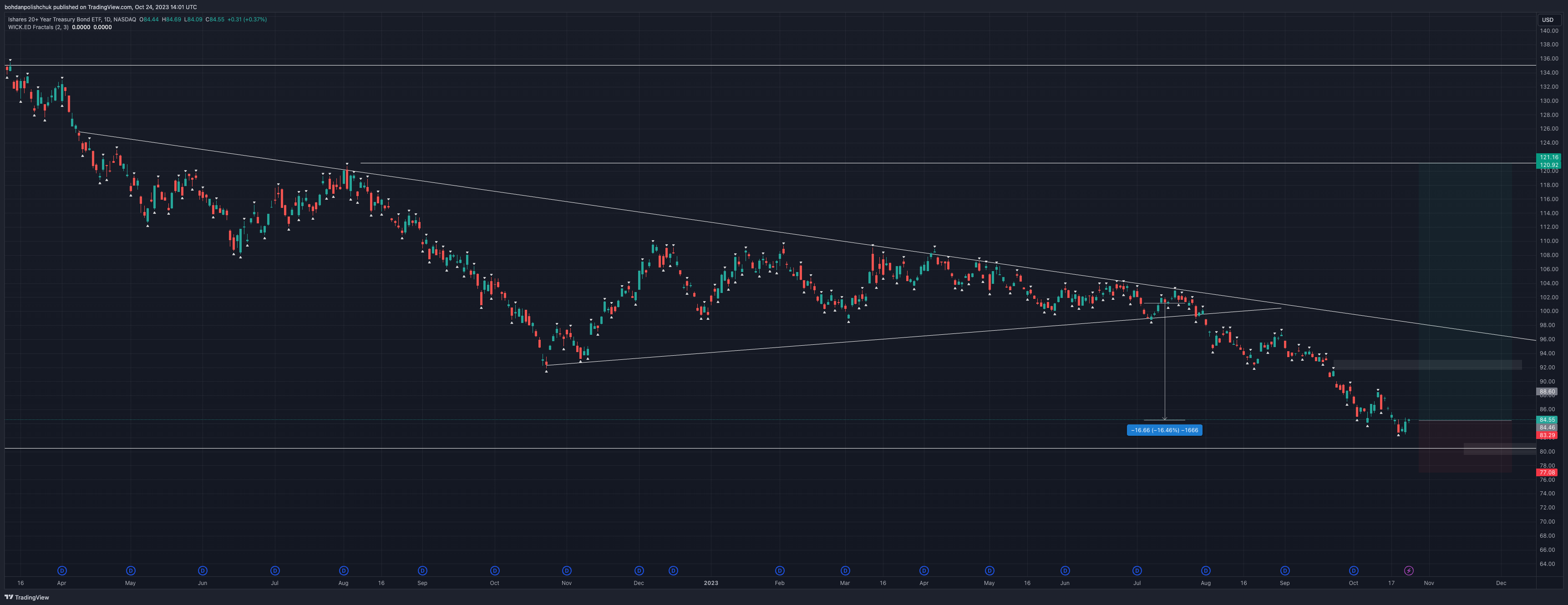Click the dividend D marker above Jun 2023
This screenshot has height=605, width=1568.
click(1065, 570)
